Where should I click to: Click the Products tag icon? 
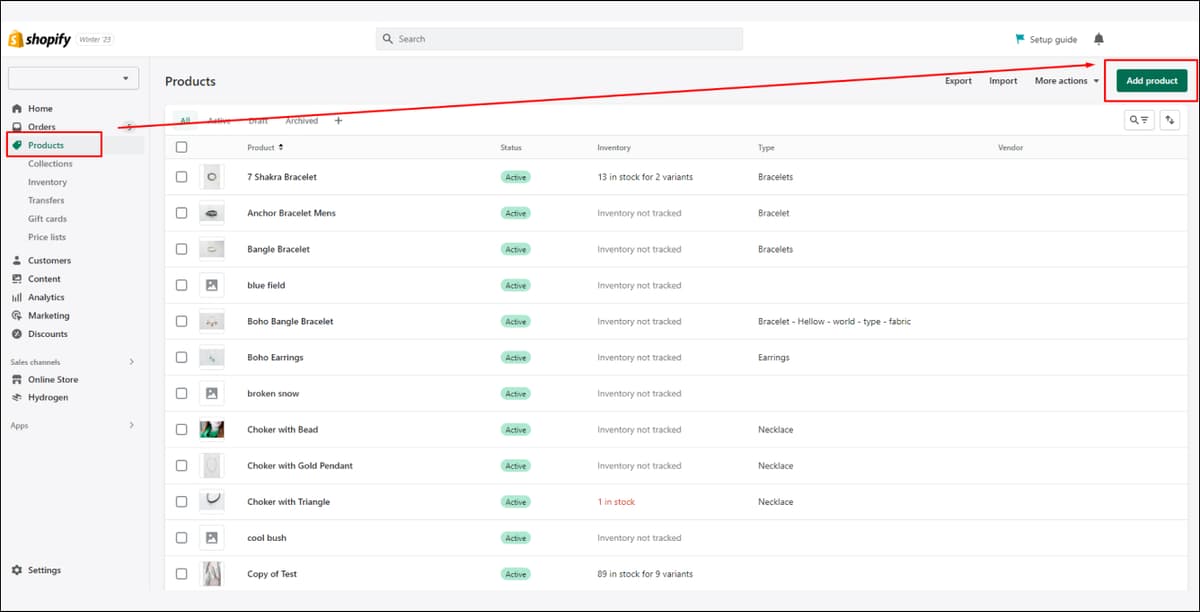pyautogui.click(x=17, y=145)
